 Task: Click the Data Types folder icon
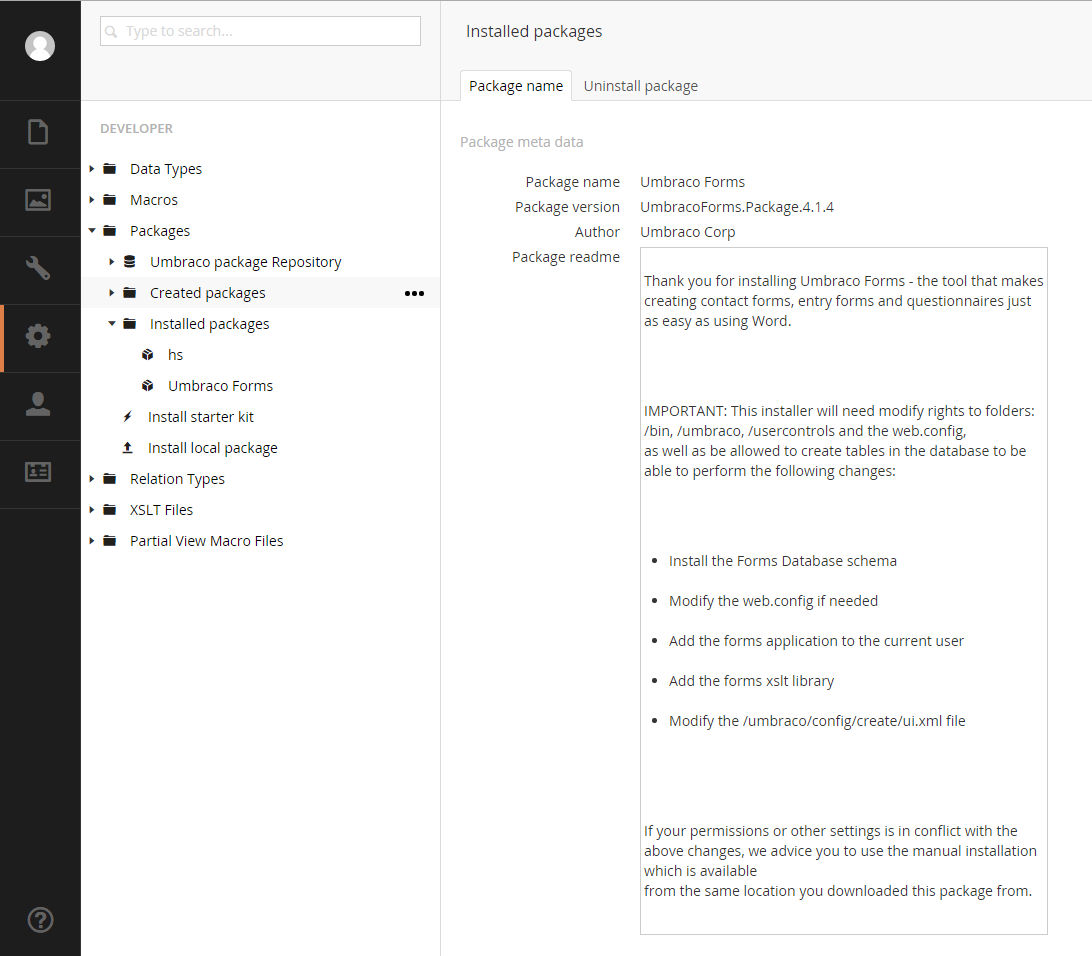tap(110, 169)
